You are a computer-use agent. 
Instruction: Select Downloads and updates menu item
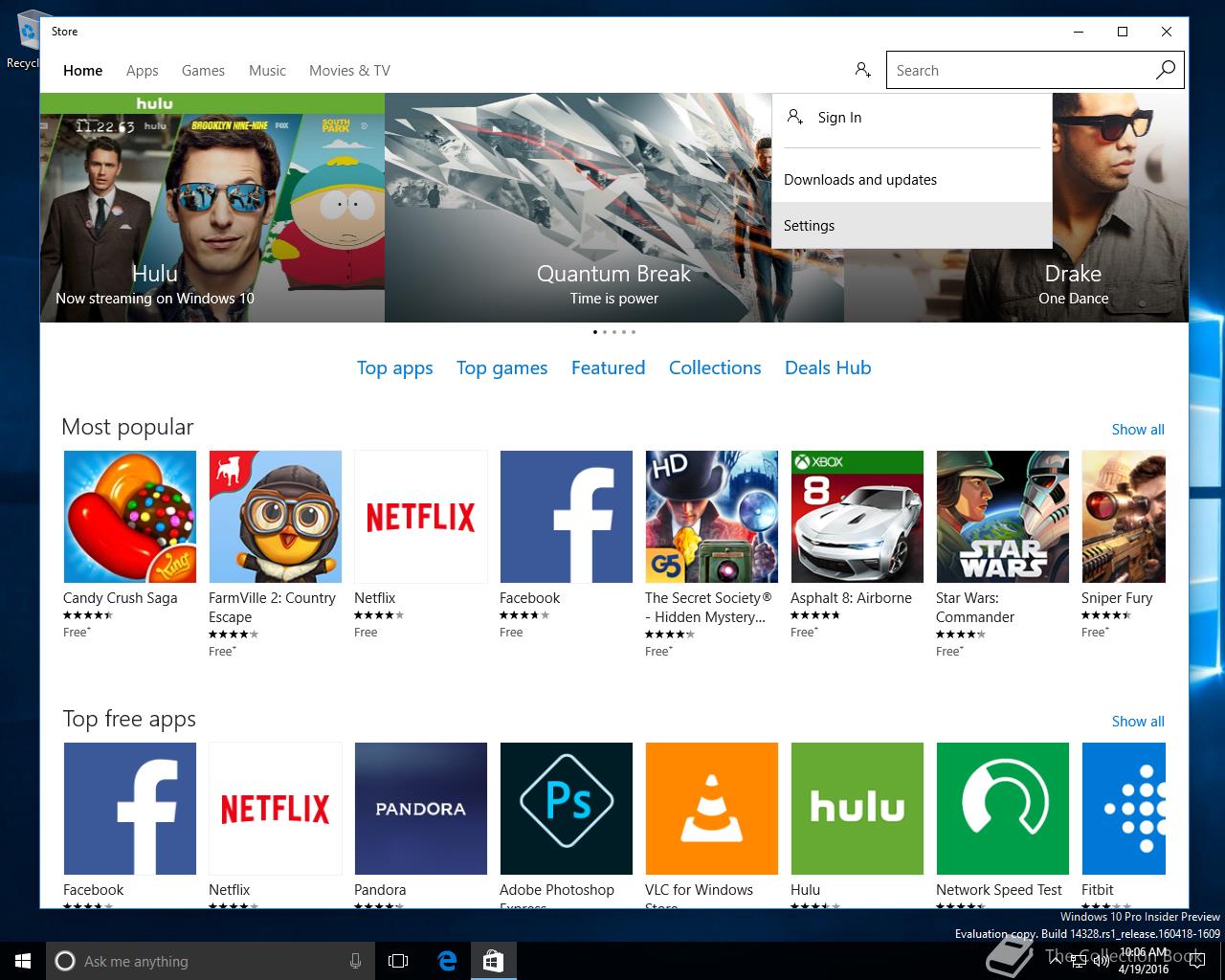912,179
